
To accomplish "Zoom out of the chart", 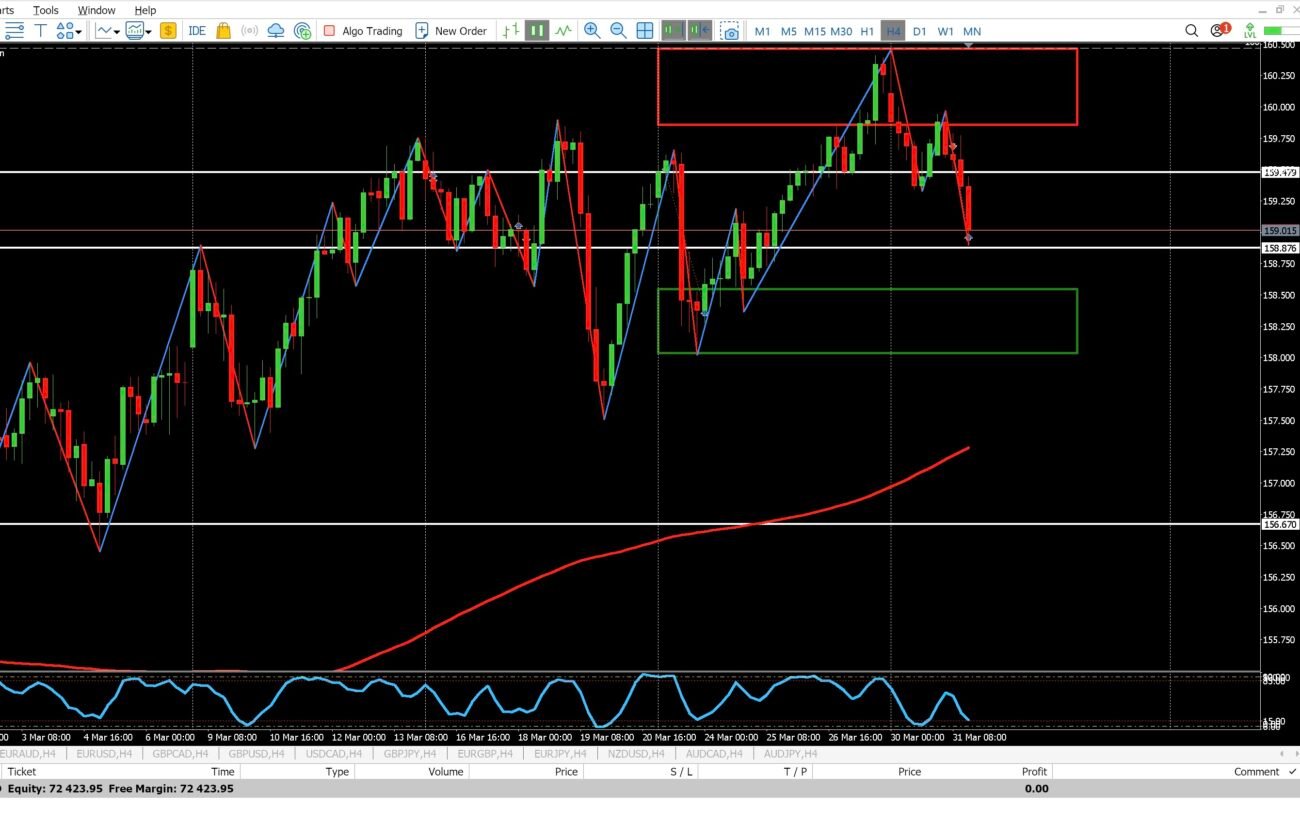I will pyautogui.click(x=618, y=31).
